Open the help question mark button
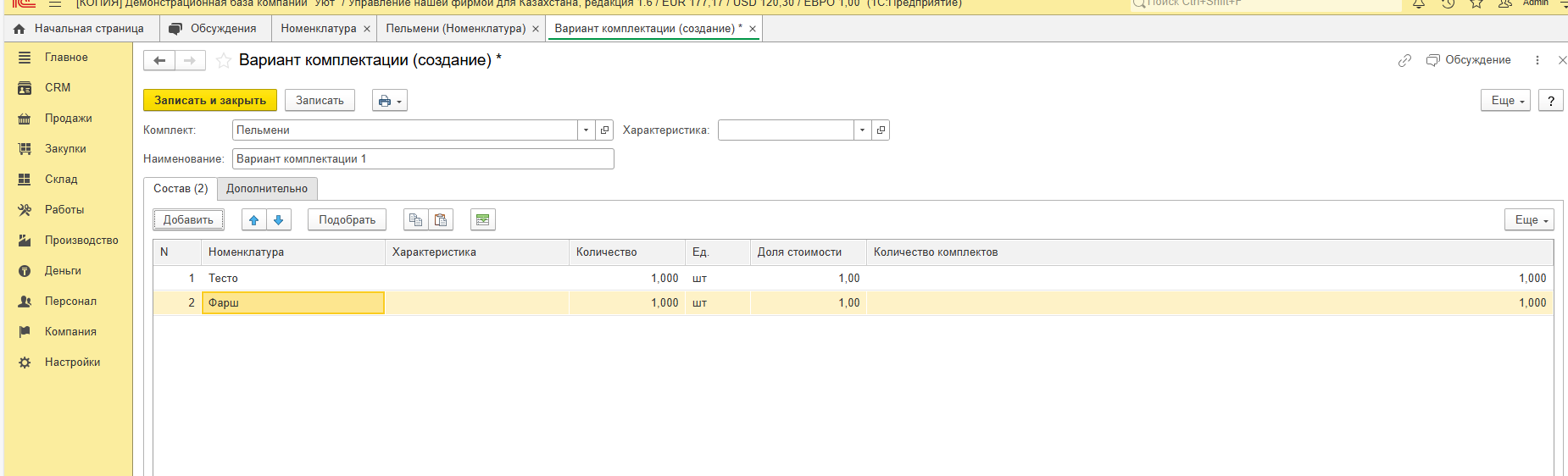This screenshot has width=1568, height=476. (x=1550, y=101)
